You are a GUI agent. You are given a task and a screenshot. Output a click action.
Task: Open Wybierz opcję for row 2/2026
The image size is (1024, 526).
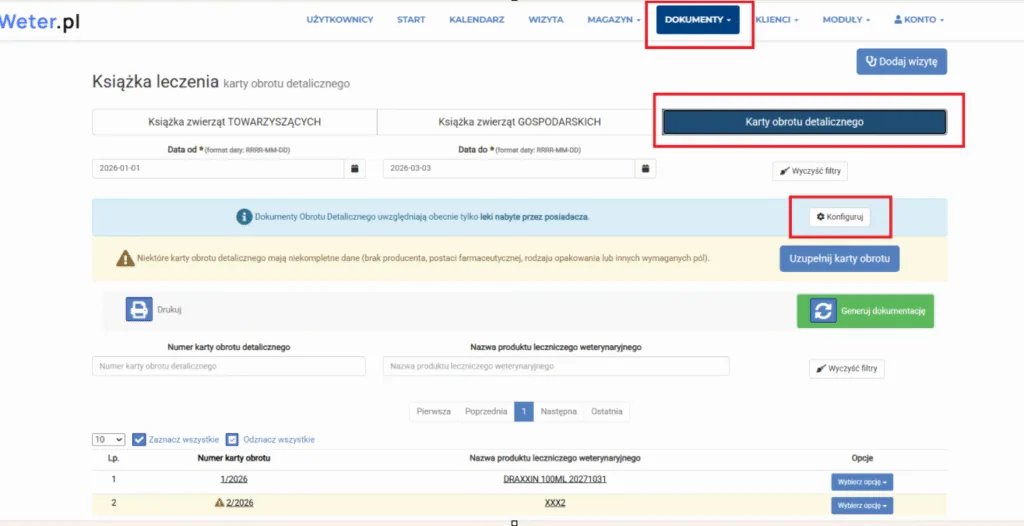(x=861, y=506)
